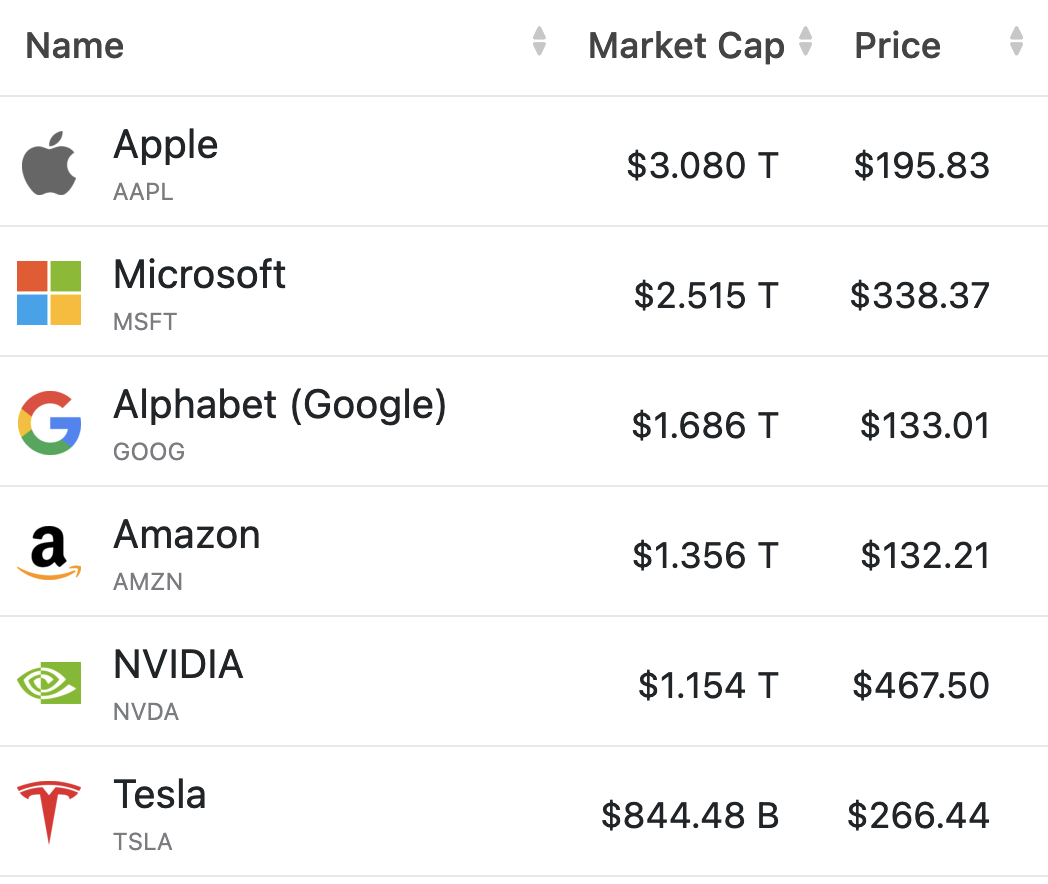Click the Microsoft four-square logo
Screen dimensions: 1048x884
(x=49, y=293)
